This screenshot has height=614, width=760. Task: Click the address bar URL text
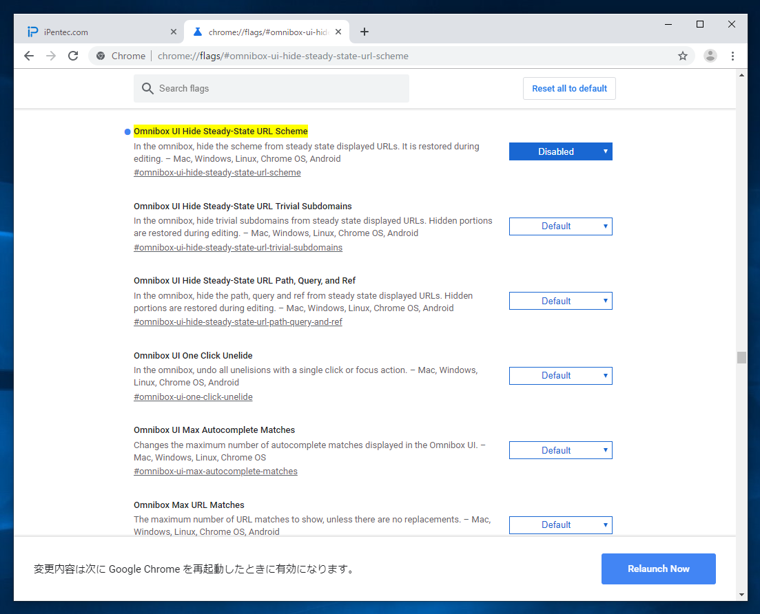coord(283,56)
